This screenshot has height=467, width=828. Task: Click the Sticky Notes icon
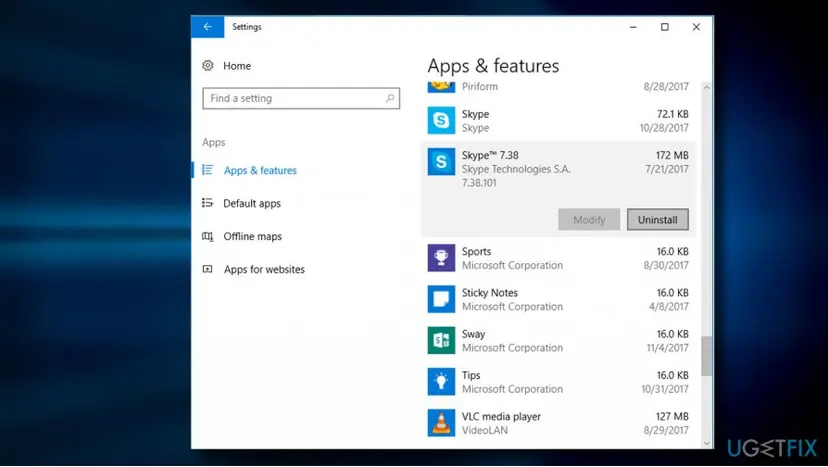coord(441,299)
